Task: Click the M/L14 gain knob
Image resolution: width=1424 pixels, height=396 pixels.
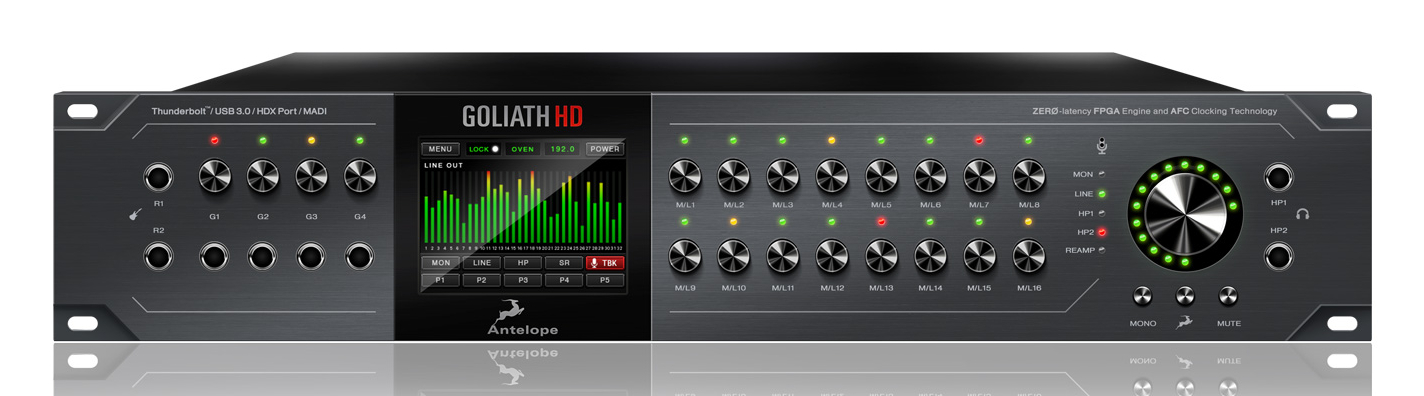Action: pos(930,257)
